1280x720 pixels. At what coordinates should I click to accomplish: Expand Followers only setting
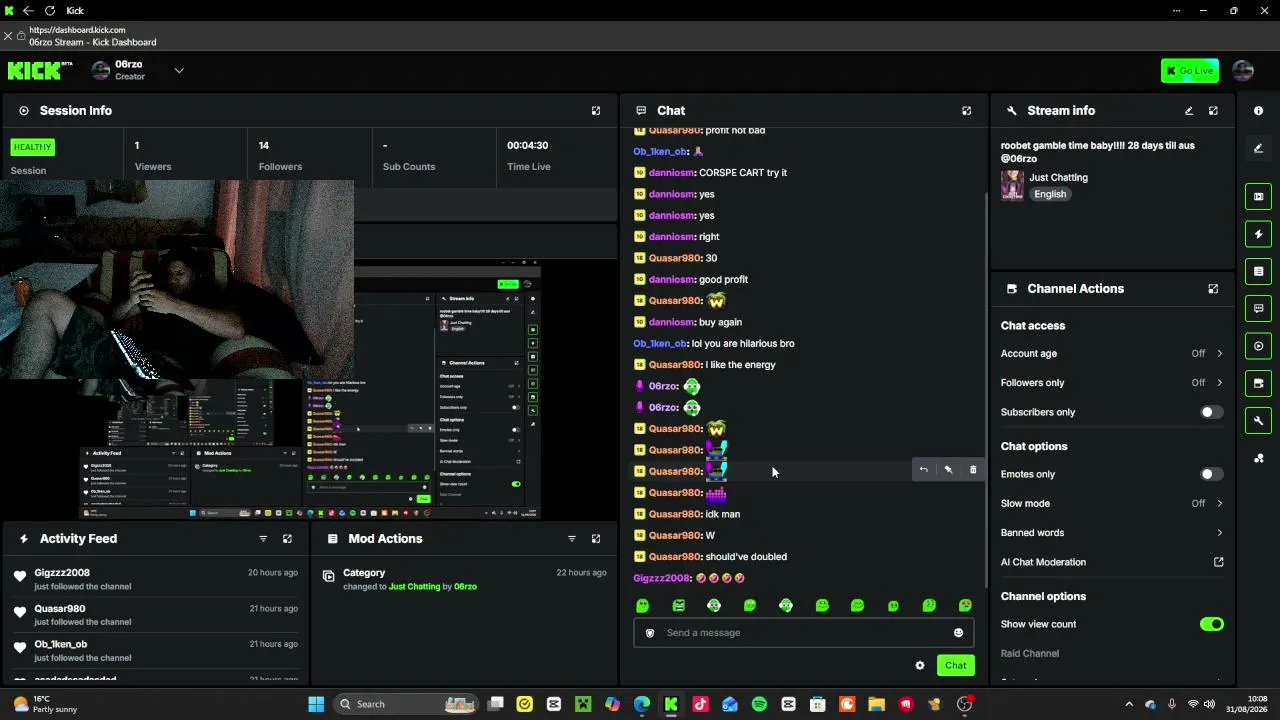(x=1112, y=383)
